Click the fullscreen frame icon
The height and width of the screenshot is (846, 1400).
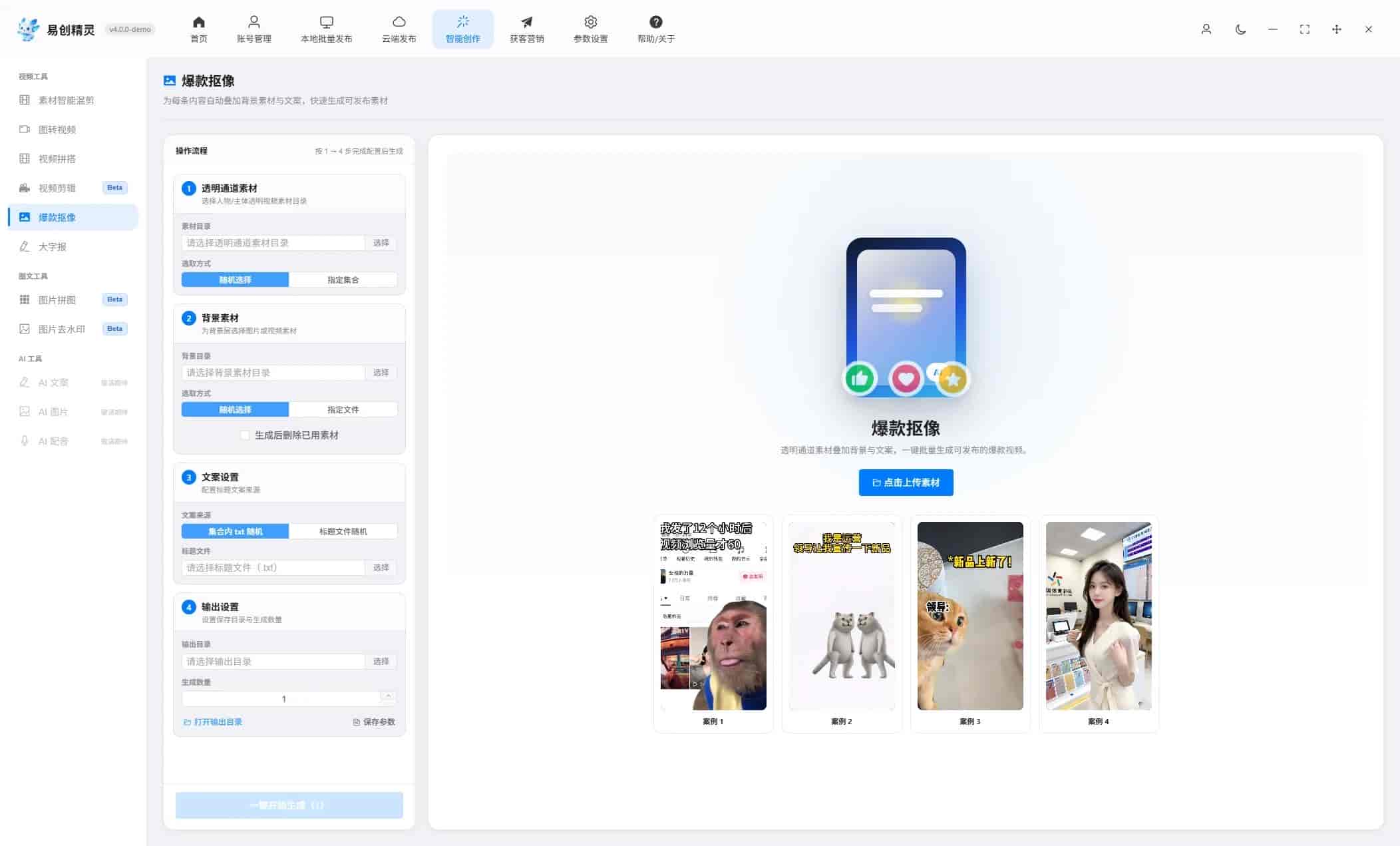coord(1304,29)
